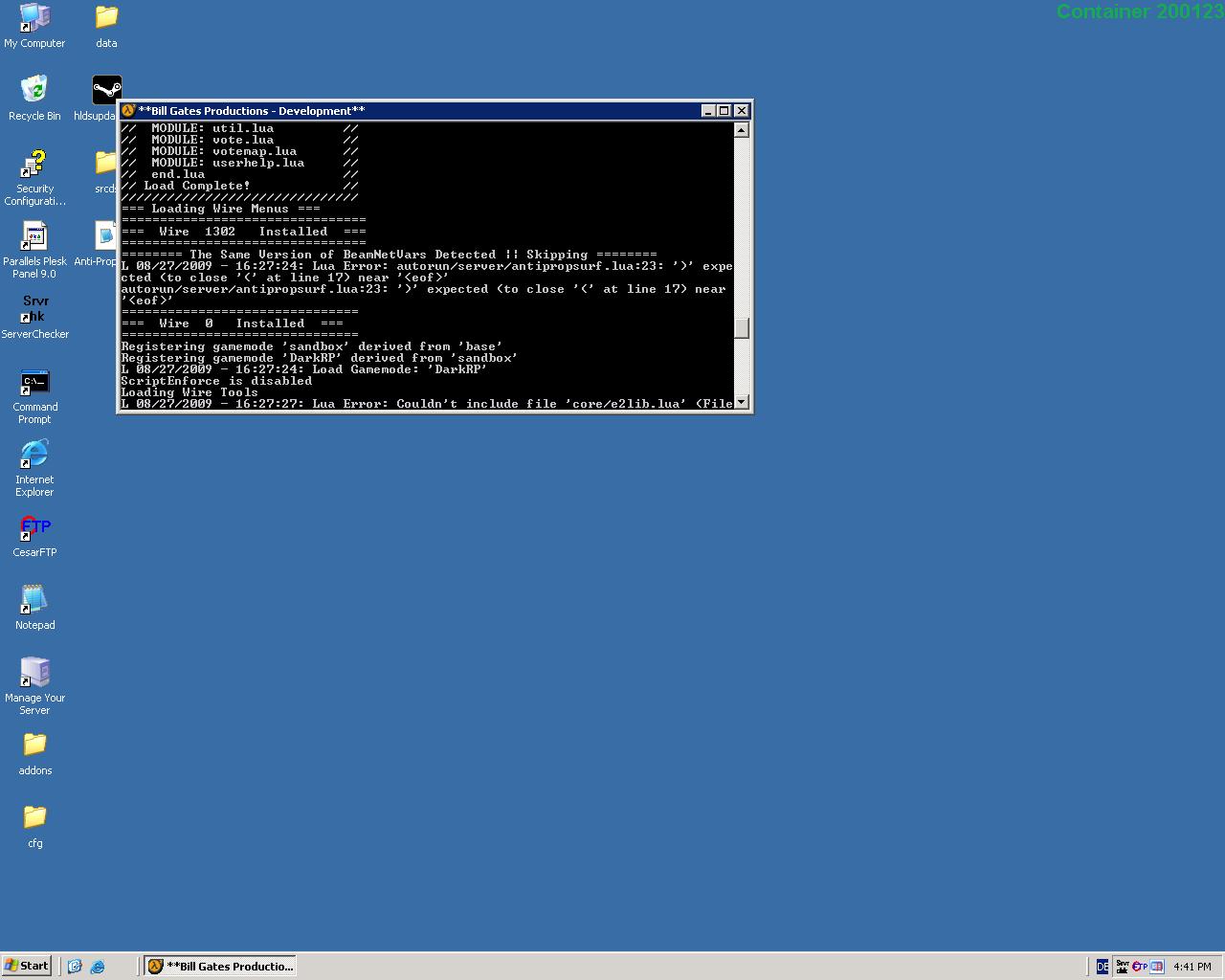Select the Parallels Plesk Panel 9.0 icon
Viewport: 1225px width, 980px height.
[x=34, y=236]
